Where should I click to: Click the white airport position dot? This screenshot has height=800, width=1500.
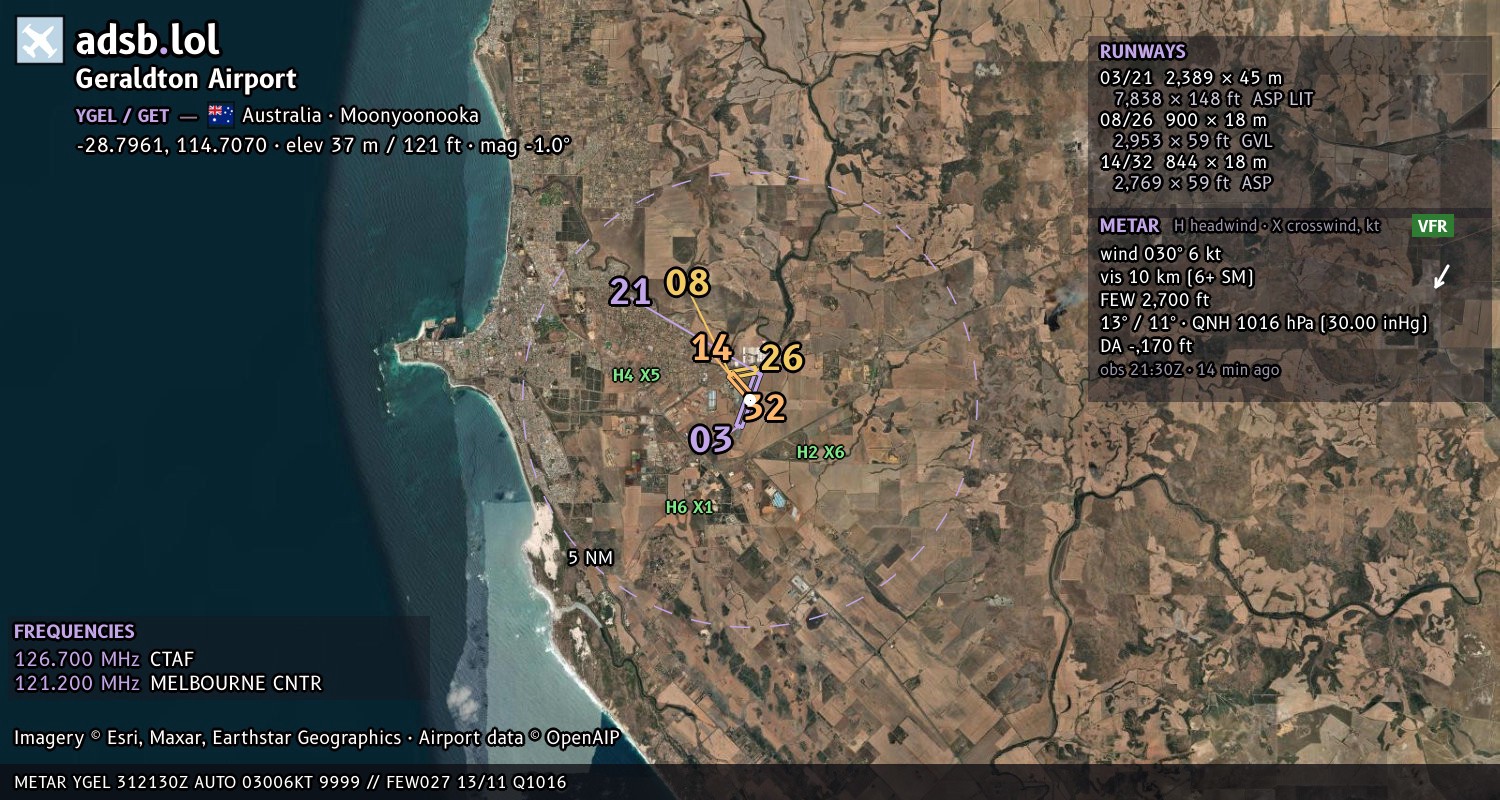coord(750,401)
